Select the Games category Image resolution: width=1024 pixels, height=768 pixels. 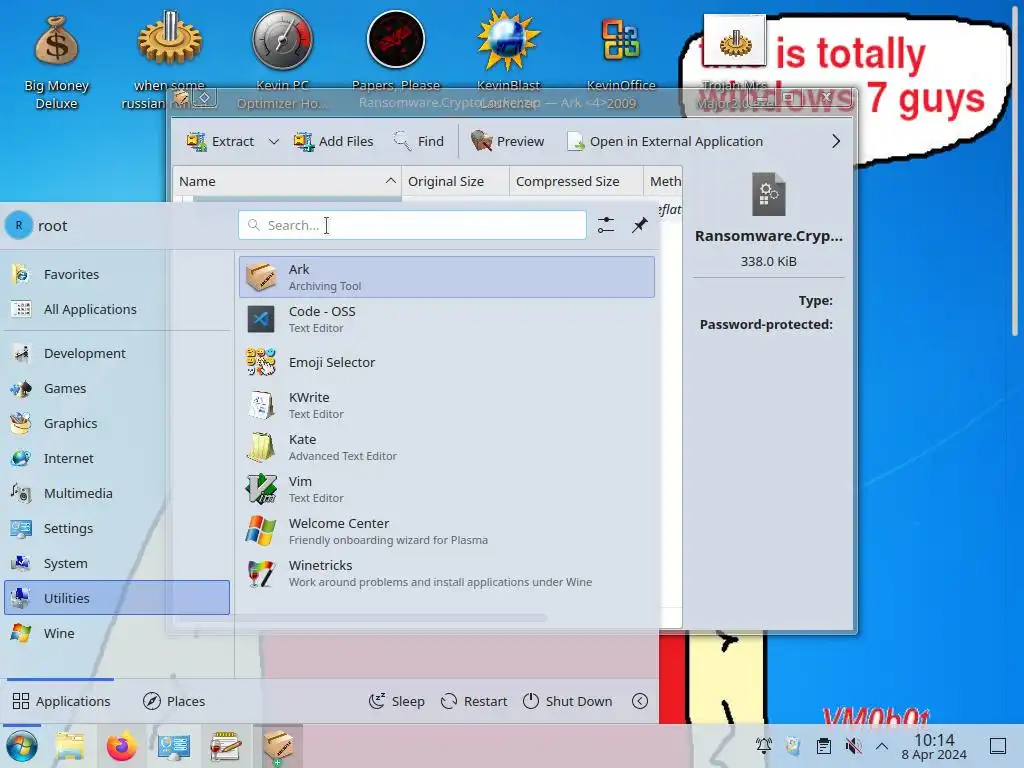[118, 388]
